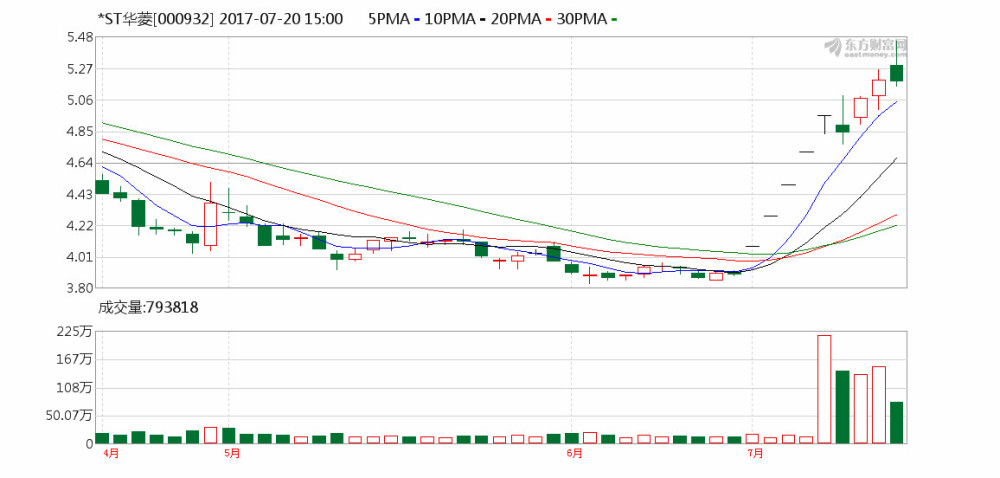1000x478 pixels.
Task: Select the first green candlestick at 4月
Action: coord(102,187)
